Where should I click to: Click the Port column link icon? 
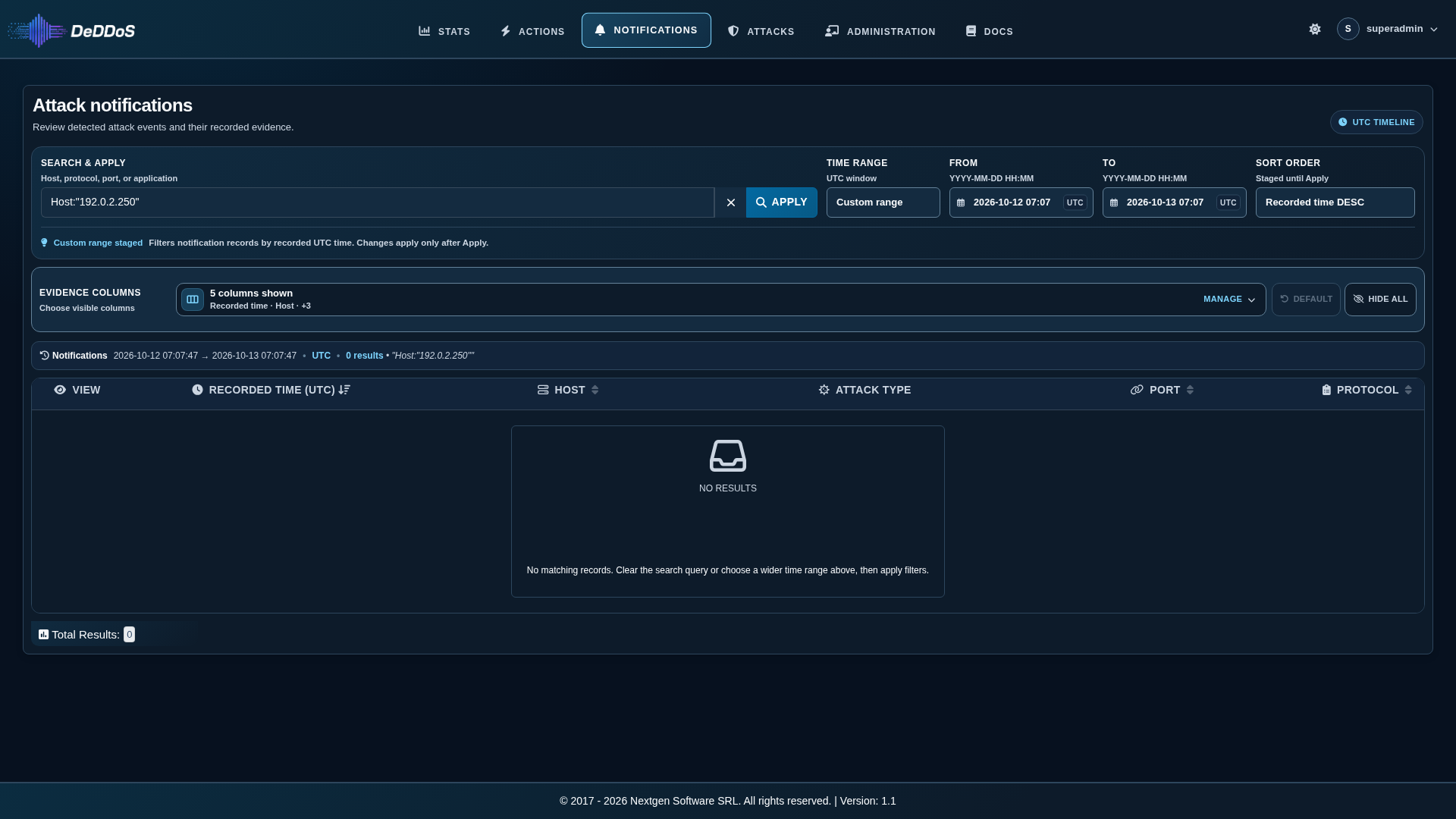(1137, 390)
